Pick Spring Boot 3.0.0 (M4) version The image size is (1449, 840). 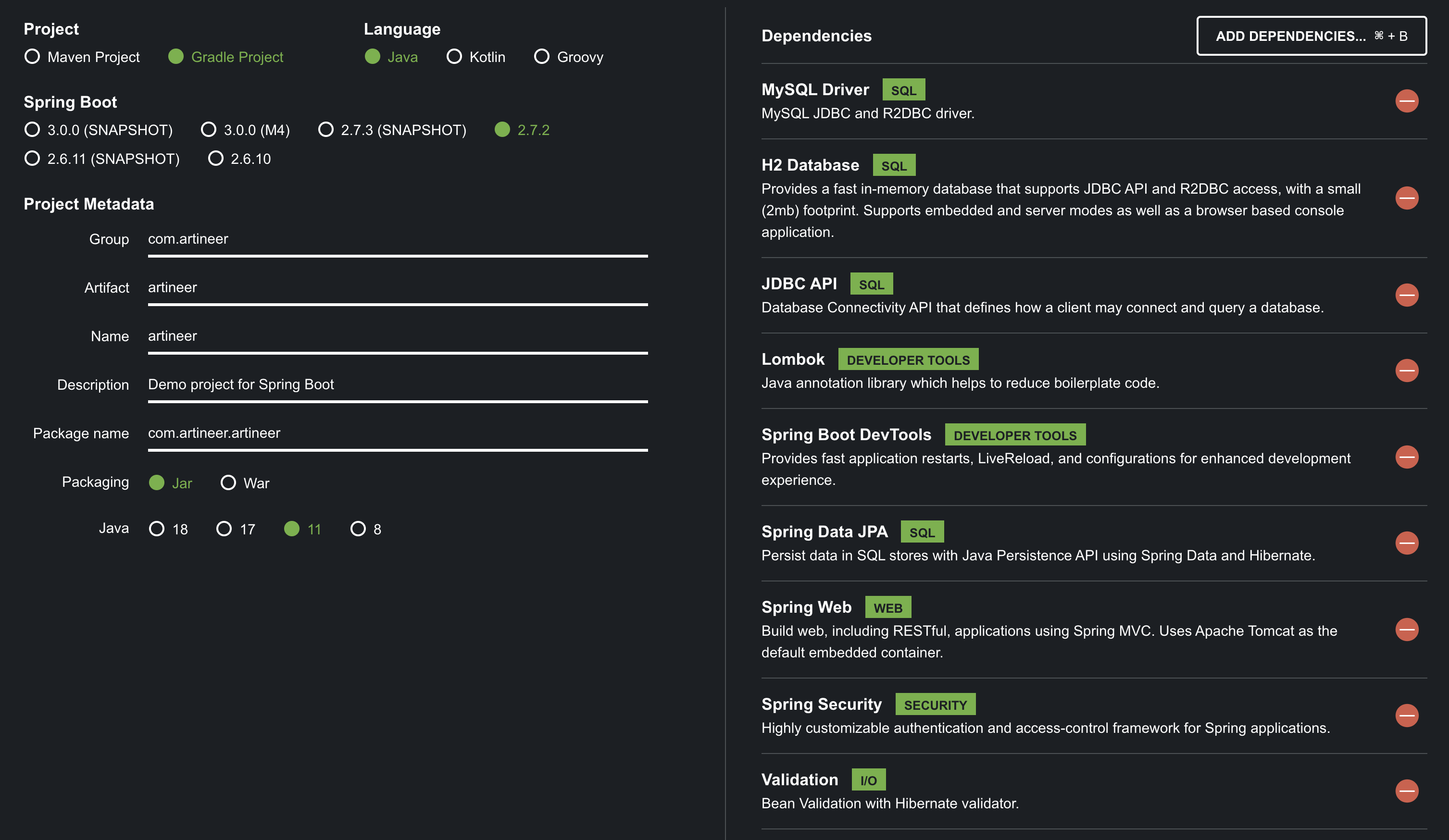click(x=209, y=129)
